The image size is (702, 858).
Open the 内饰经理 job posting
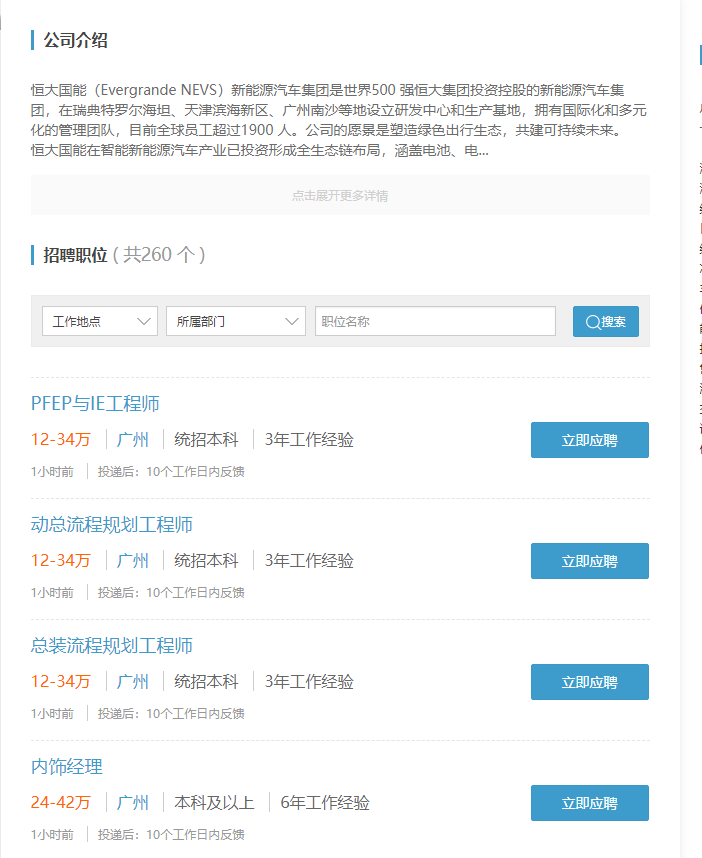tap(67, 767)
